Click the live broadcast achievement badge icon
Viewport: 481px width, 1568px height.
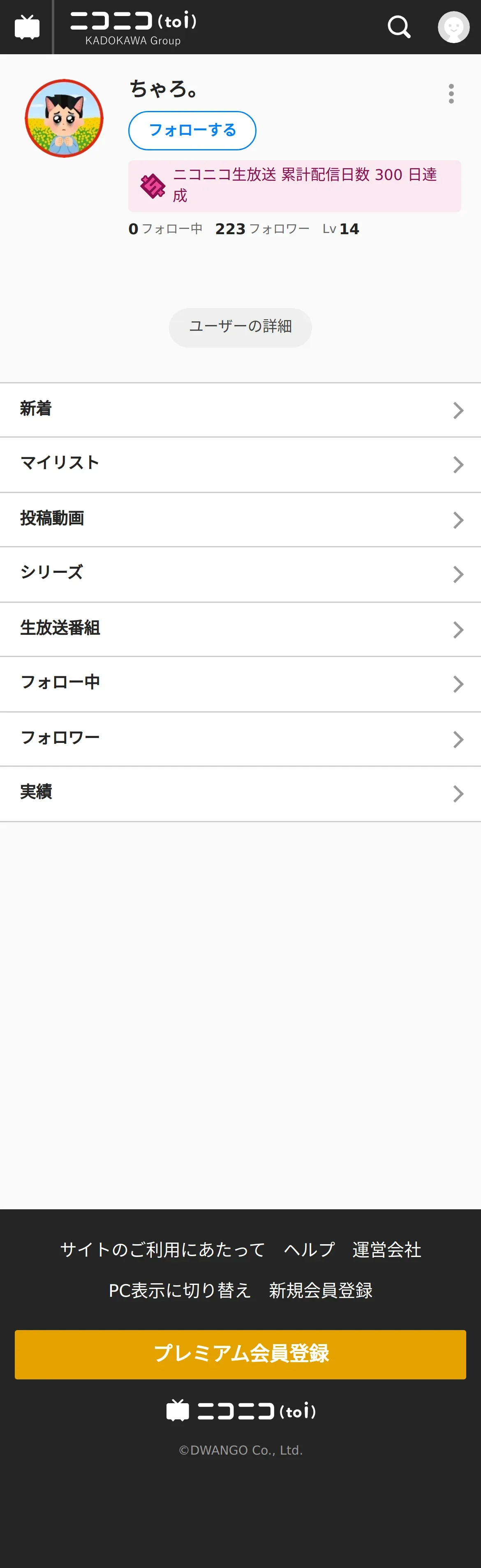tap(153, 186)
